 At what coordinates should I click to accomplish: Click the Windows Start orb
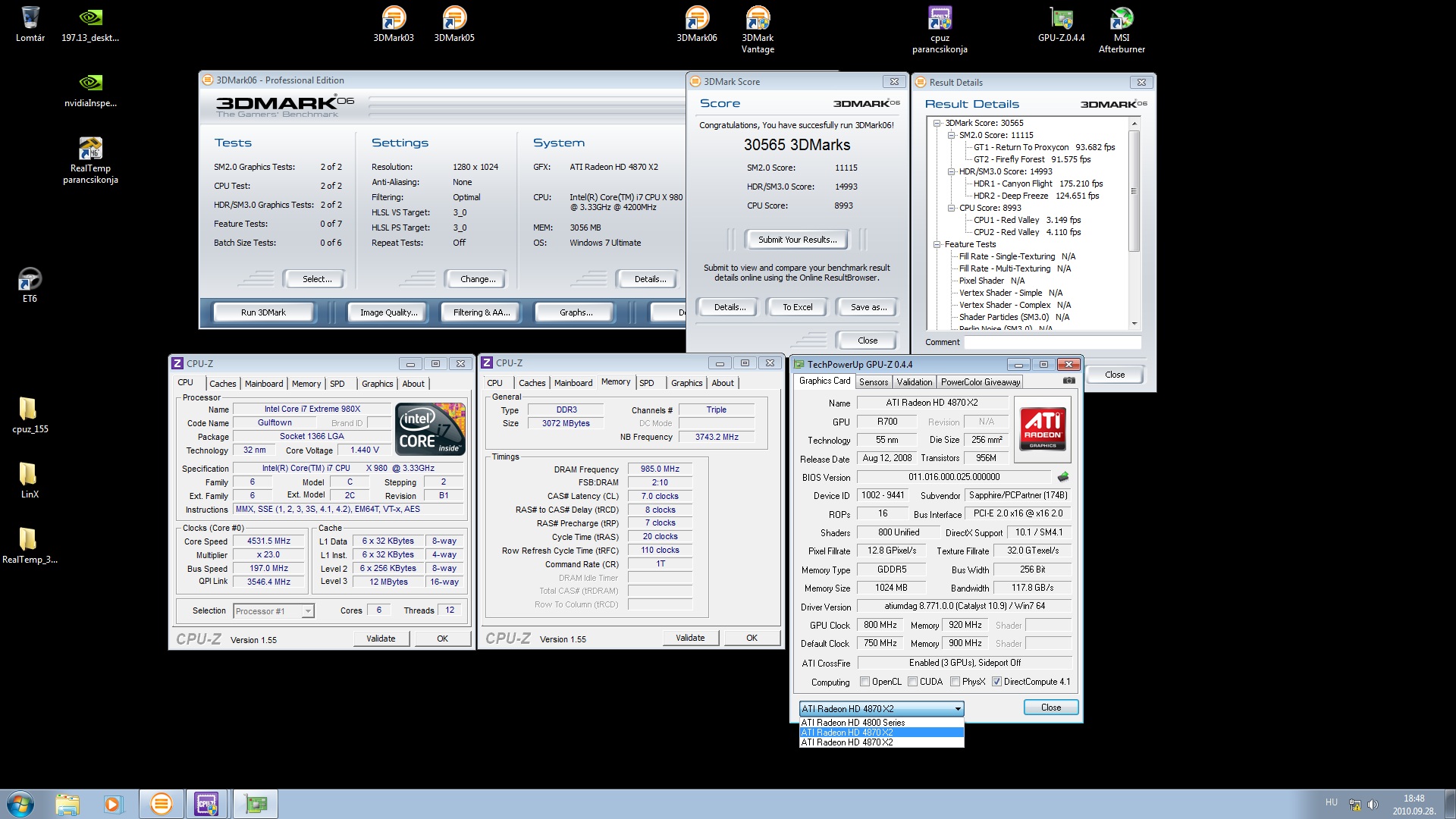tap(20, 804)
